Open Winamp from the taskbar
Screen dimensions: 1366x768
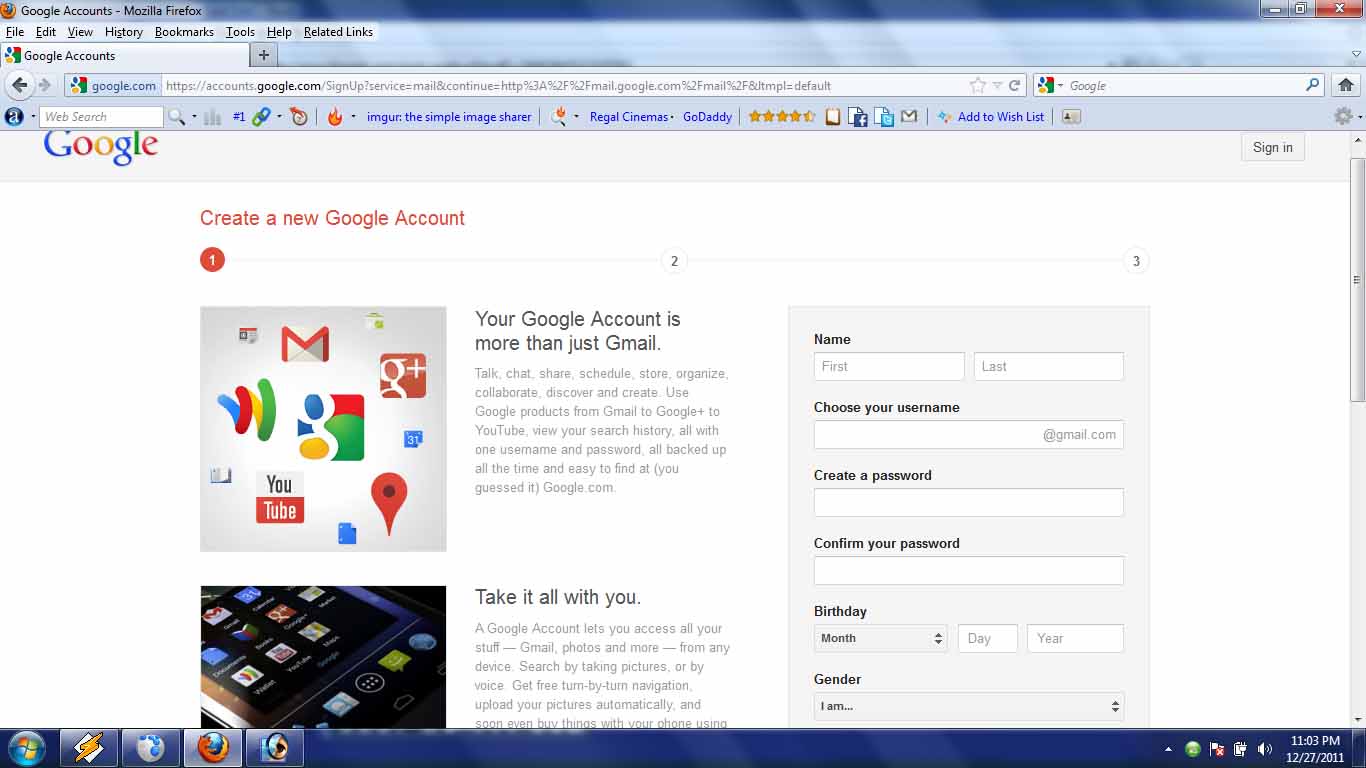pos(89,748)
